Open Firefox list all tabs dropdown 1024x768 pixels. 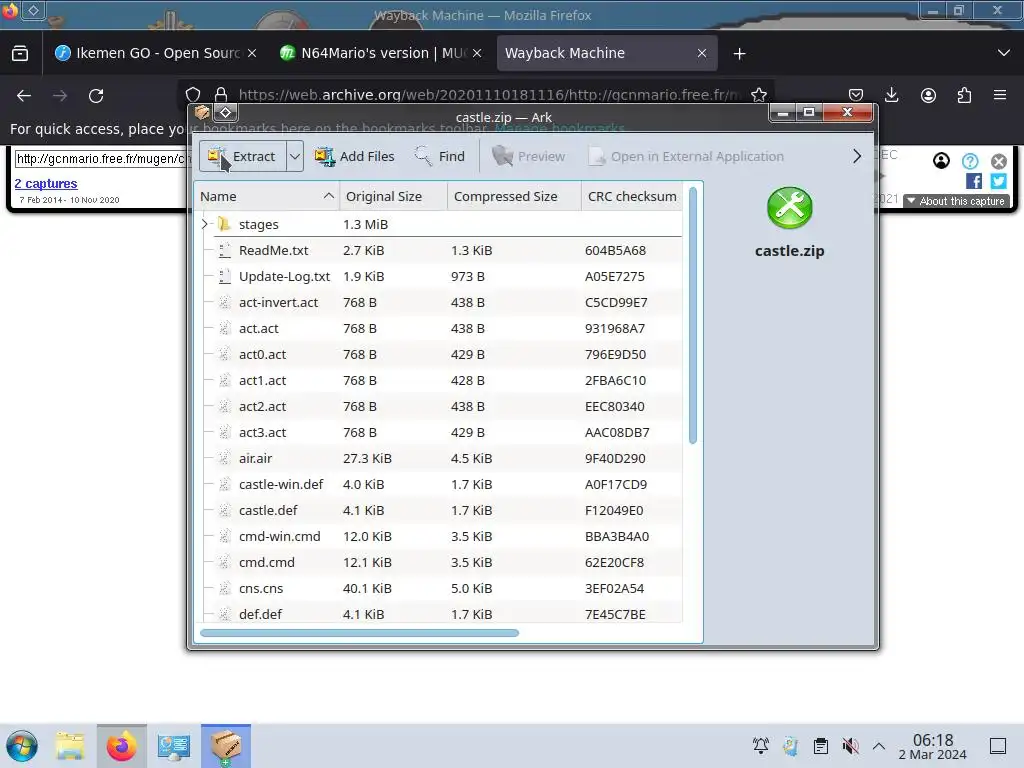click(x=1004, y=53)
